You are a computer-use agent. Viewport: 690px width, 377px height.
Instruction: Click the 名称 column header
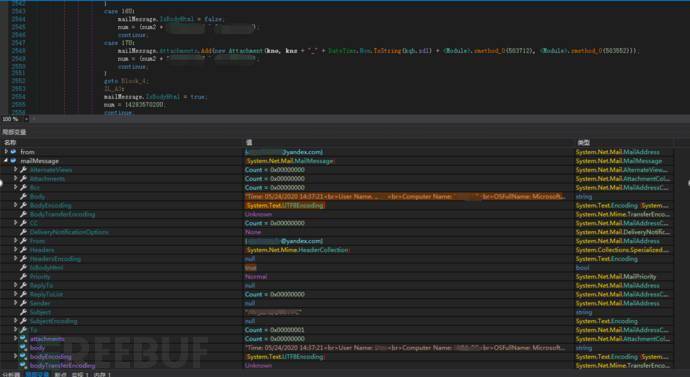10,143
